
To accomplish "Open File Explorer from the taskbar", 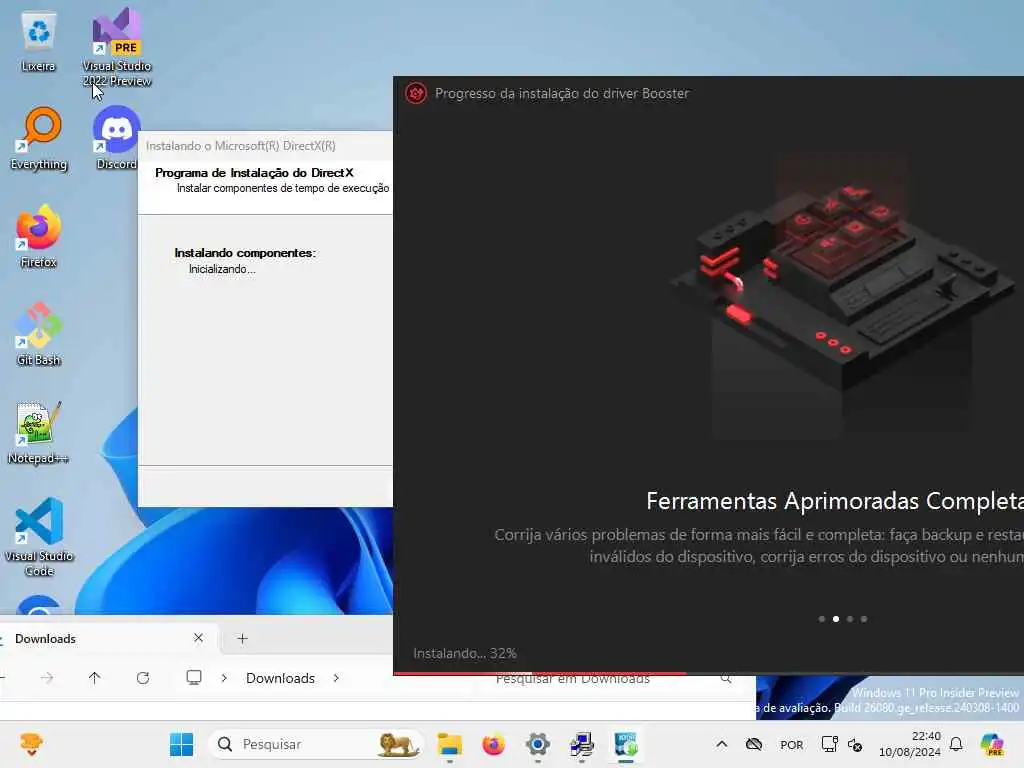I will point(450,744).
